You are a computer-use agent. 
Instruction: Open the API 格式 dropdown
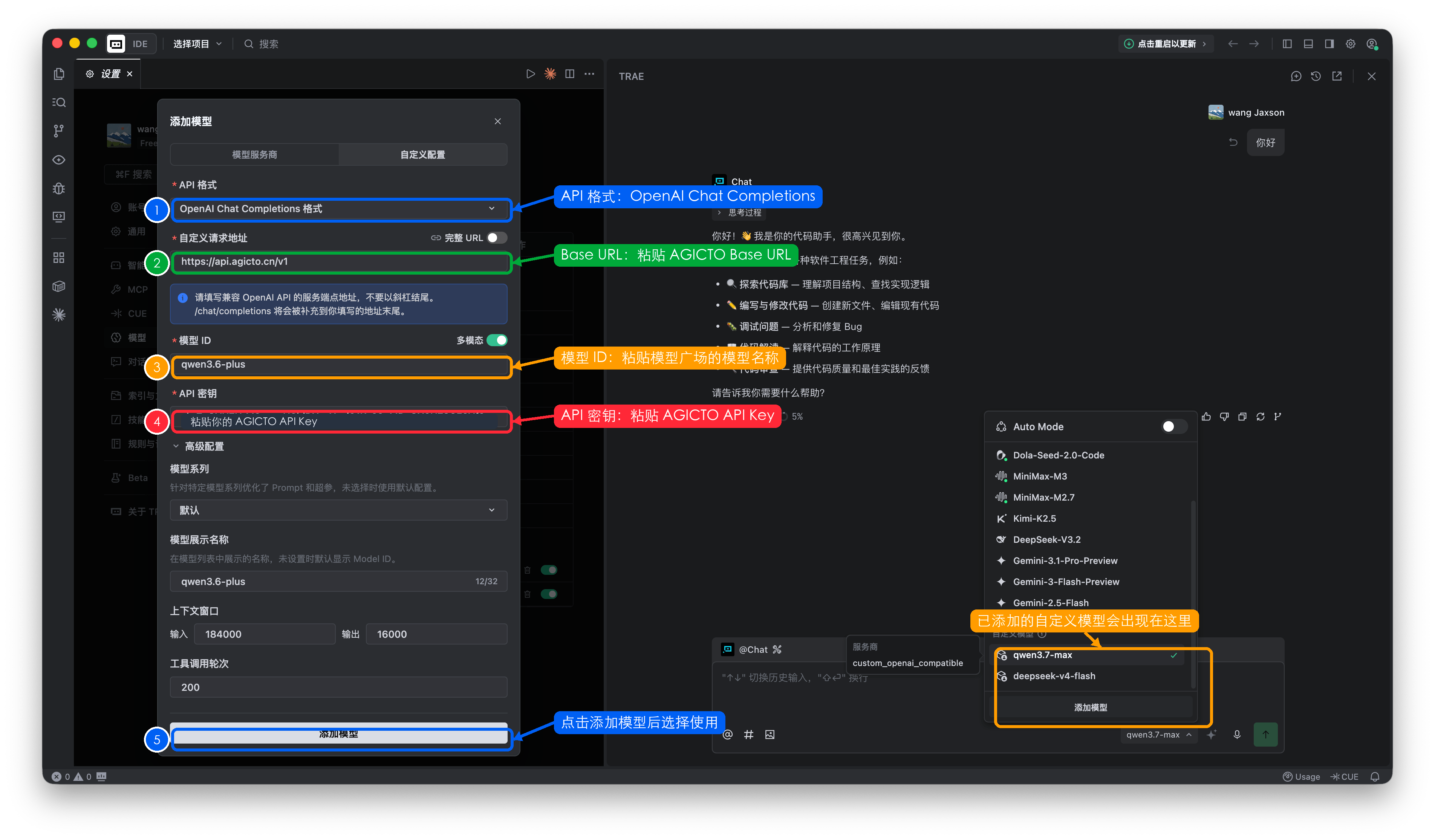click(338, 209)
